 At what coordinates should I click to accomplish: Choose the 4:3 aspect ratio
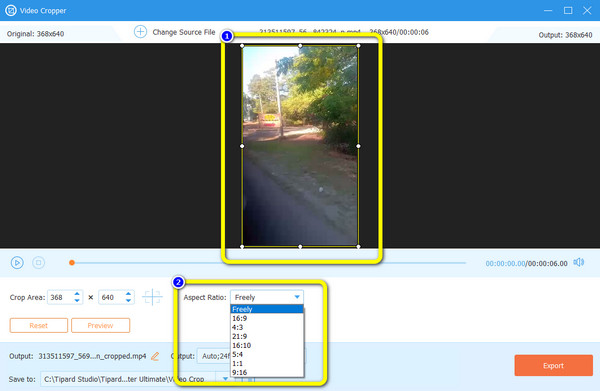(267, 327)
